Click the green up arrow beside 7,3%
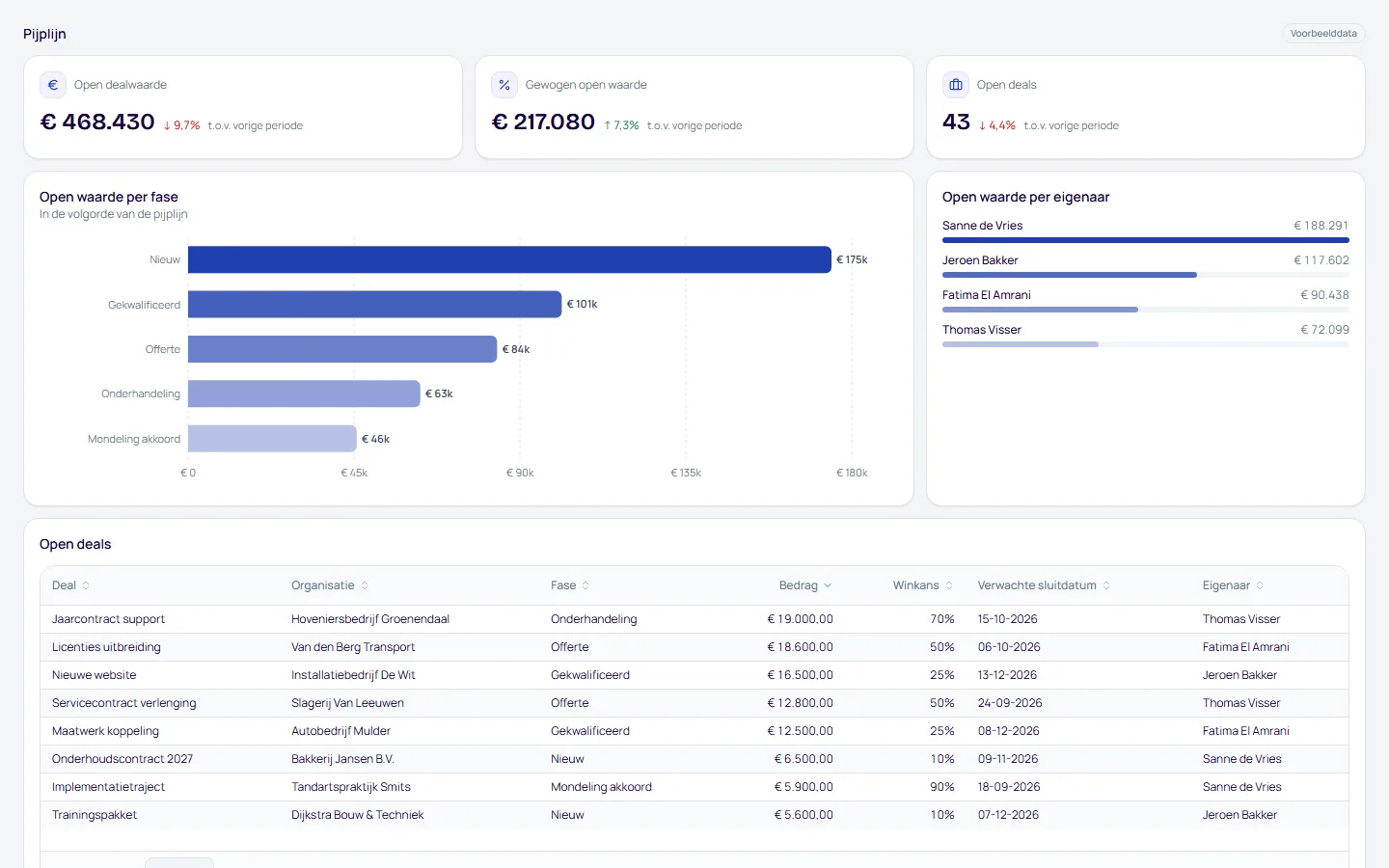 pyautogui.click(x=608, y=126)
